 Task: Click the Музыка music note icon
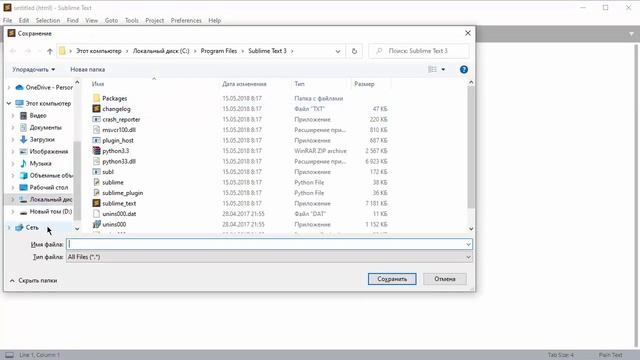(23, 163)
